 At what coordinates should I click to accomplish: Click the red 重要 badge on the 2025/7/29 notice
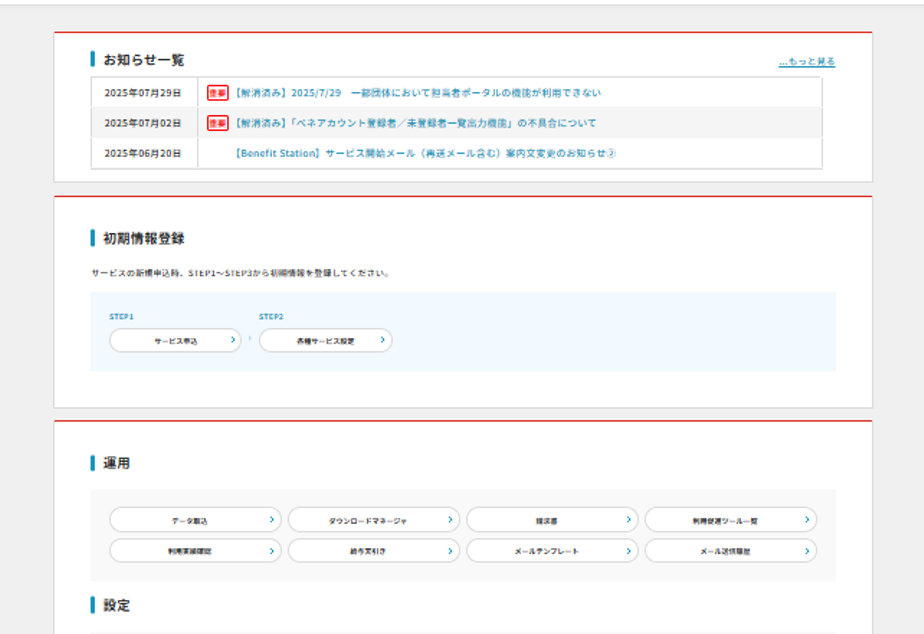click(217, 93)
